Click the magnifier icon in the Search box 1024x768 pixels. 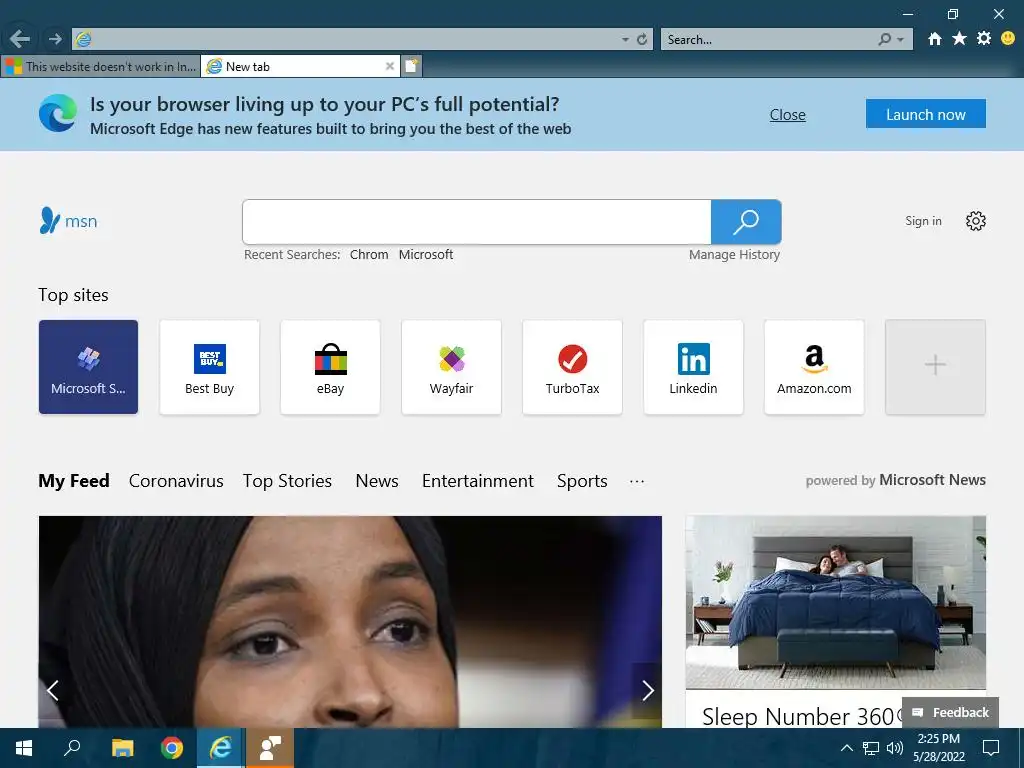[885, 39]
